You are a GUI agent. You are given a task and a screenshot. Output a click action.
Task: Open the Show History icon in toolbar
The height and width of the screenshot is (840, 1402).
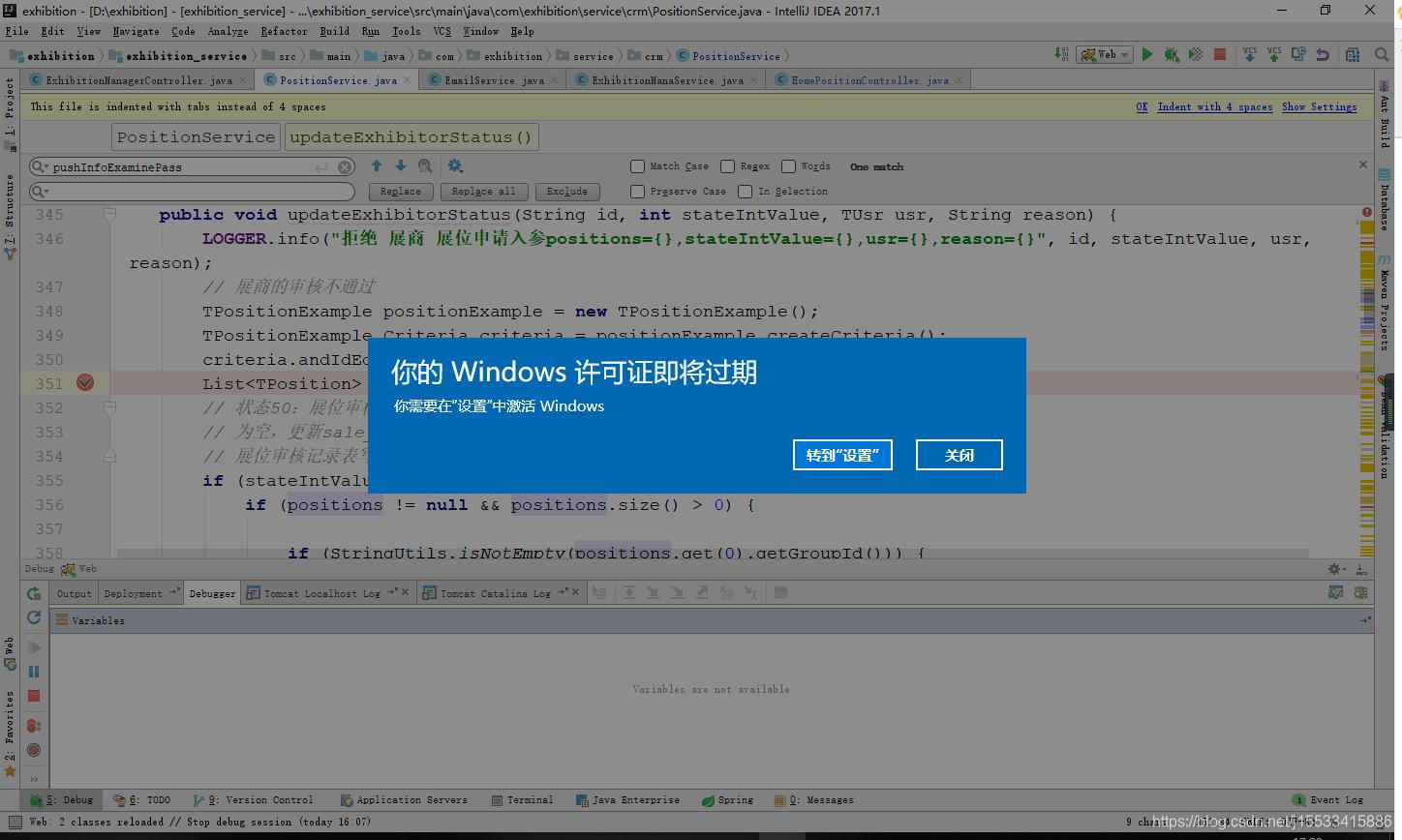click(x=1298, y=55)
